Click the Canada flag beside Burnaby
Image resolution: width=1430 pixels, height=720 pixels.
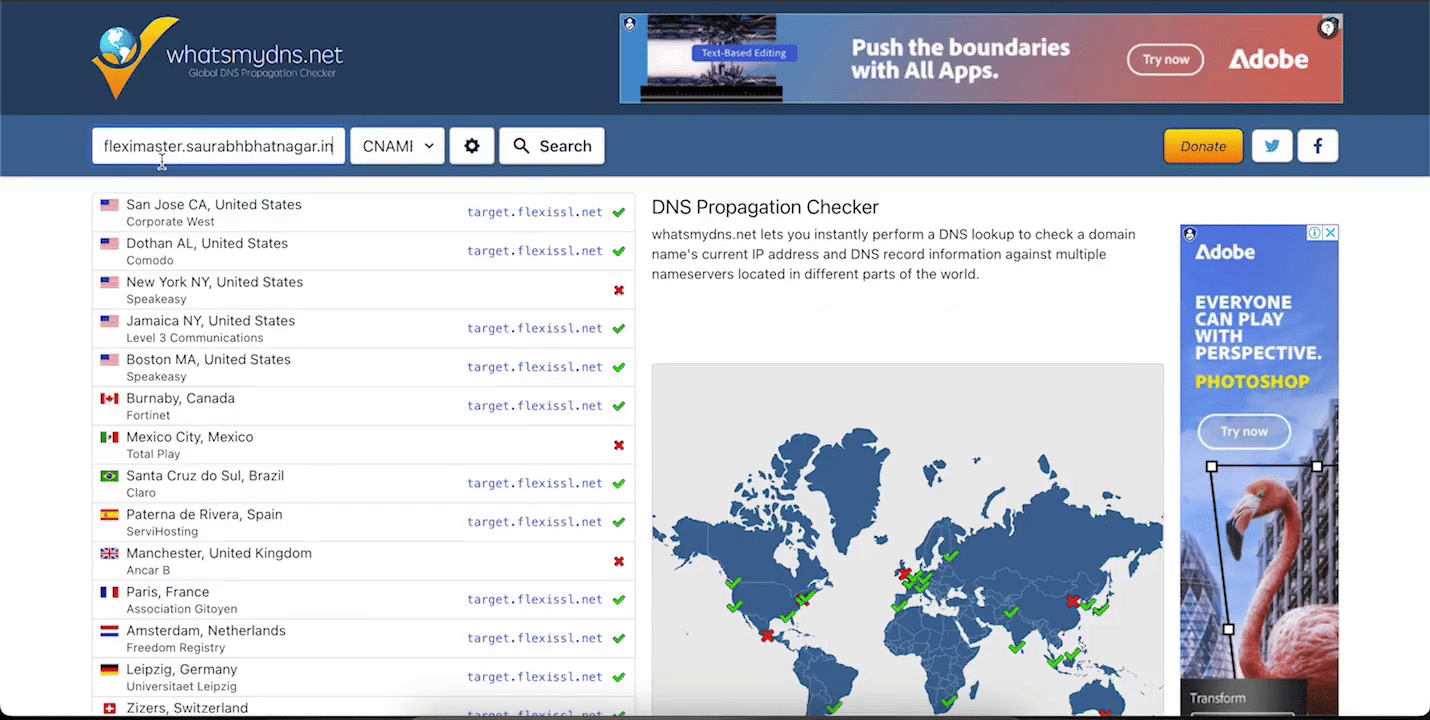(109, 399)
